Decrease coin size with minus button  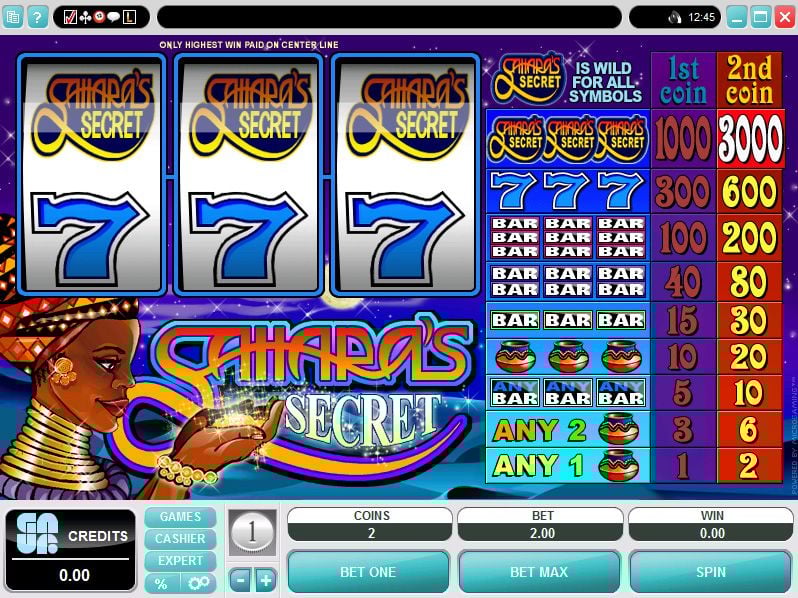point(240,580)
